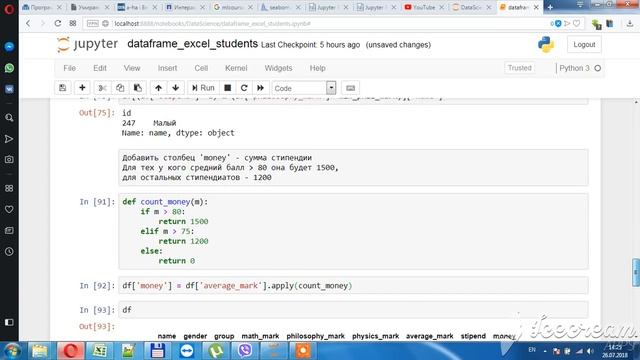Open Messenger in the Opera sidebar
Screen dimensions: 640x360
pos(9,47)
